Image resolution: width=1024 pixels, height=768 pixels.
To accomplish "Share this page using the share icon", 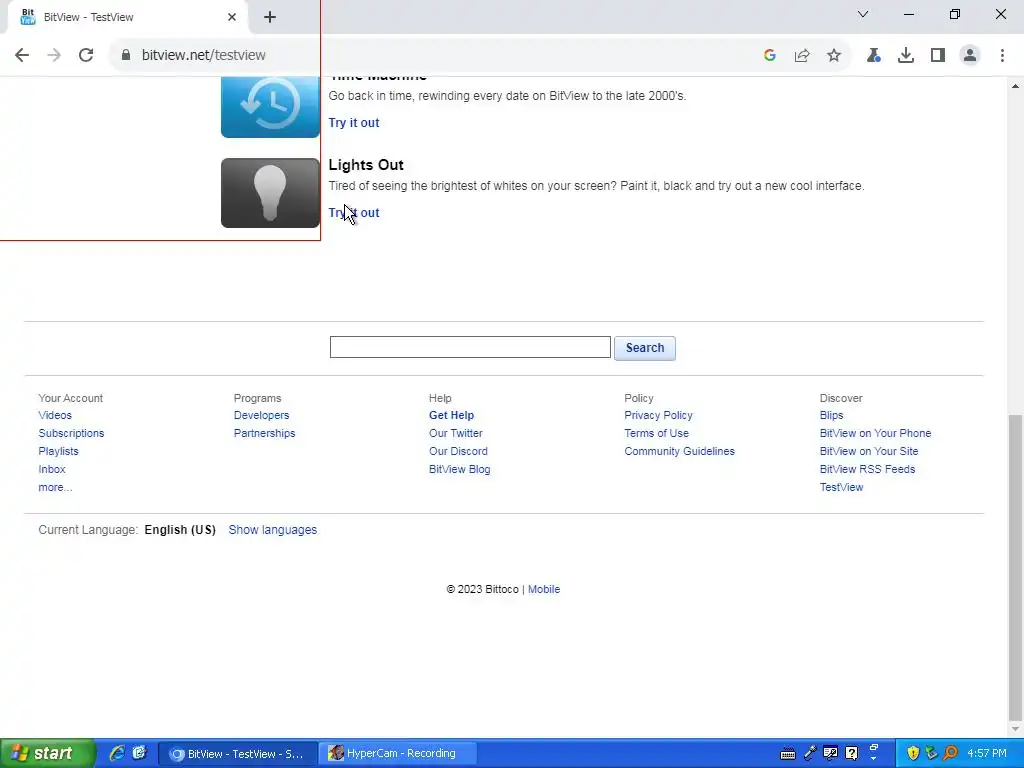I will (802, 56).
